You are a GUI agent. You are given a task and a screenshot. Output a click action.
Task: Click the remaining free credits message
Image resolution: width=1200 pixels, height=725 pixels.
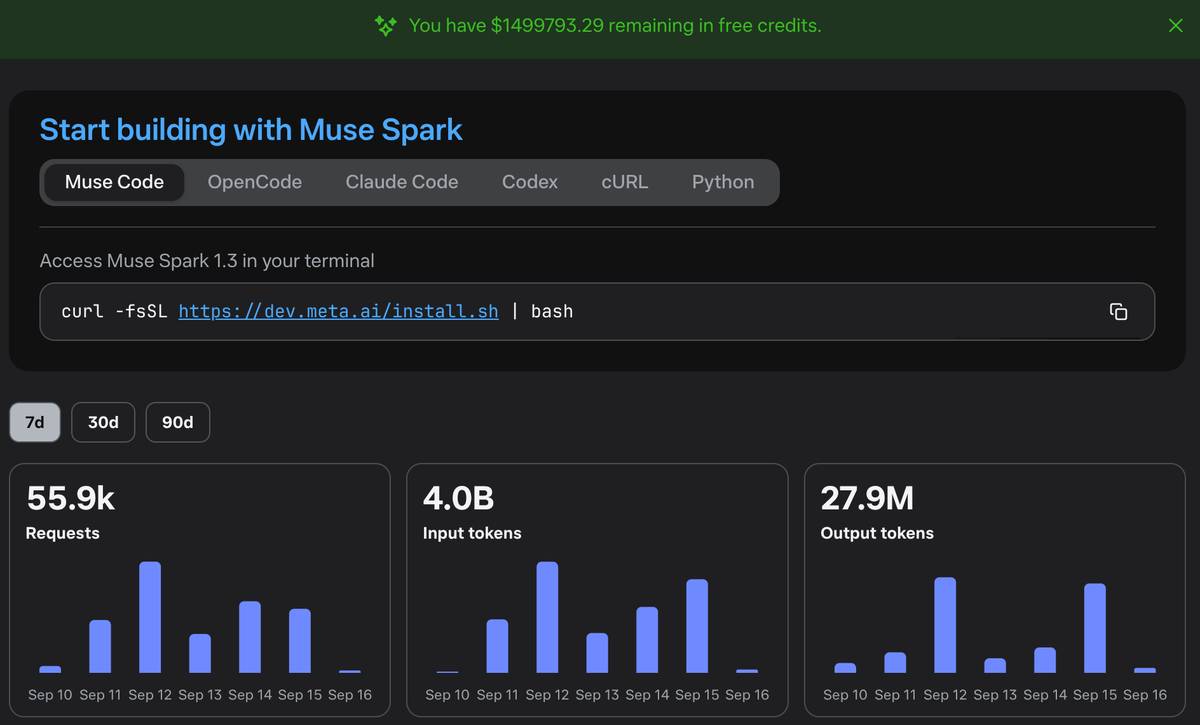pyautogui.click(x=615, y=26)
